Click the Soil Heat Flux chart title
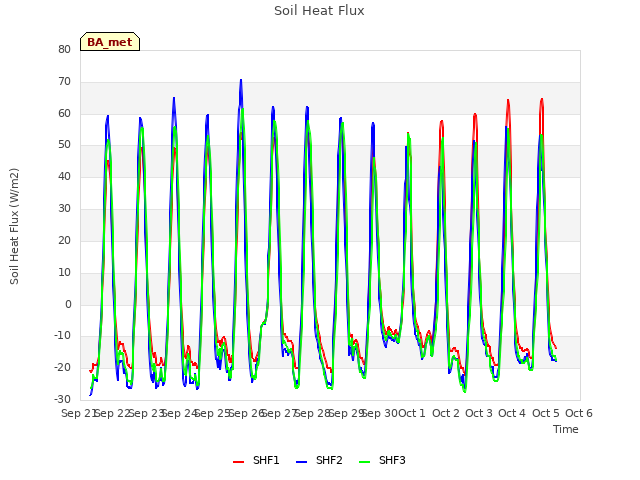640x480 pixels. 319,11
